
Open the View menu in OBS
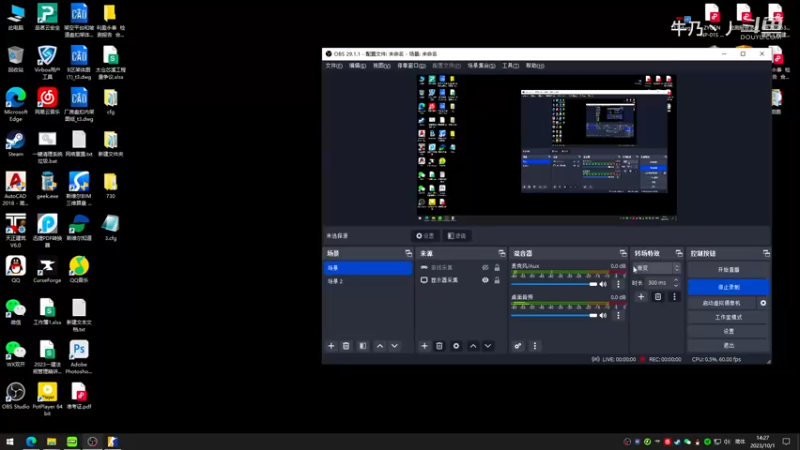tap(381, 66)
